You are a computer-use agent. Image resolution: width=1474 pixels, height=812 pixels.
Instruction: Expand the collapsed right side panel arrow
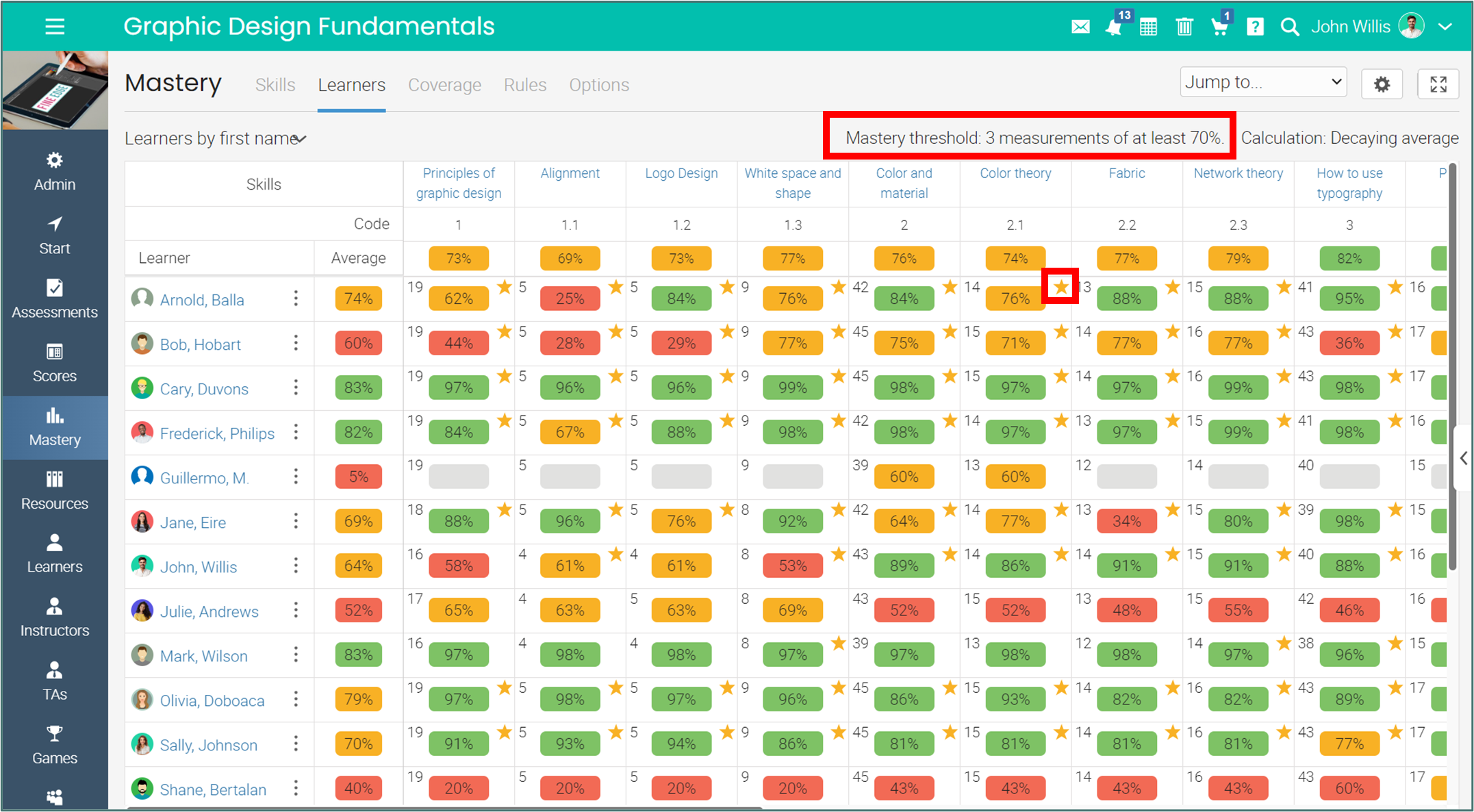(x=1463, y=458)
